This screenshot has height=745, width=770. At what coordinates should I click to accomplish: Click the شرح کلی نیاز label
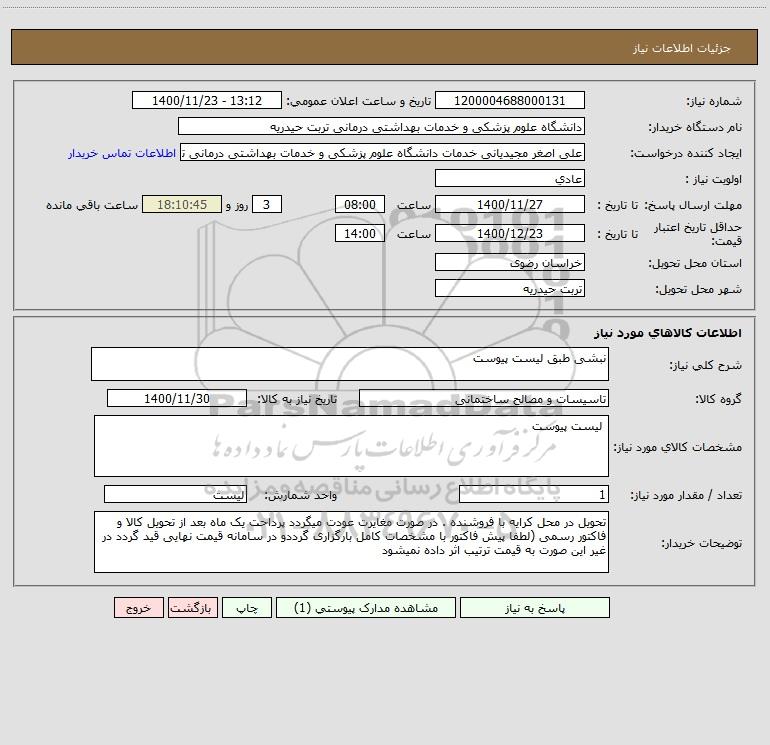point(706,365)
